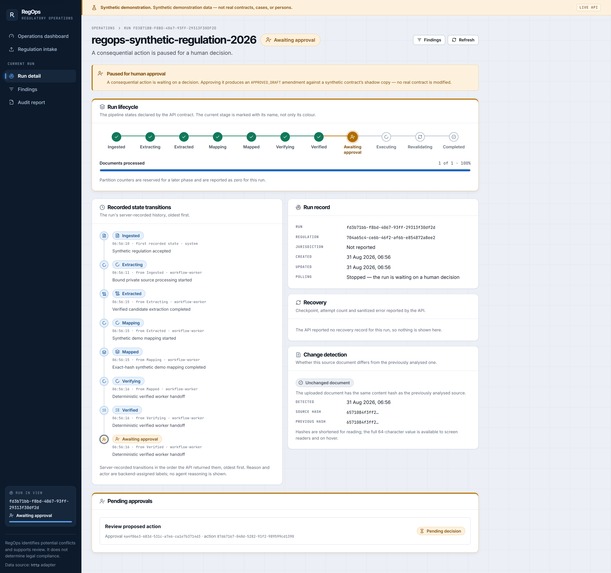This screenshot has width=611, height=573.
Task: Click the Completed lifecycle step circle
Action: click(x=454, y=137)
